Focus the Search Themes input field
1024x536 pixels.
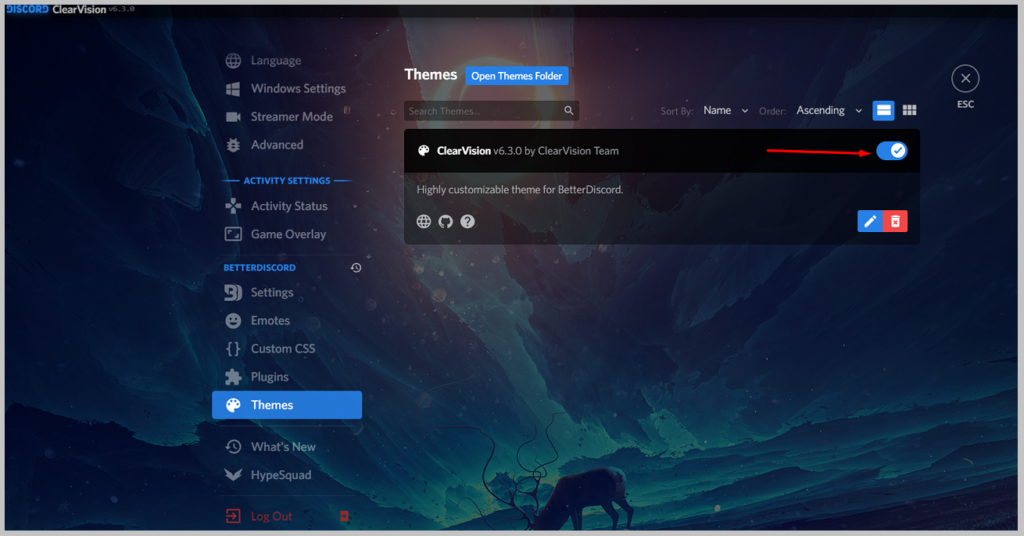pos(491,111)
